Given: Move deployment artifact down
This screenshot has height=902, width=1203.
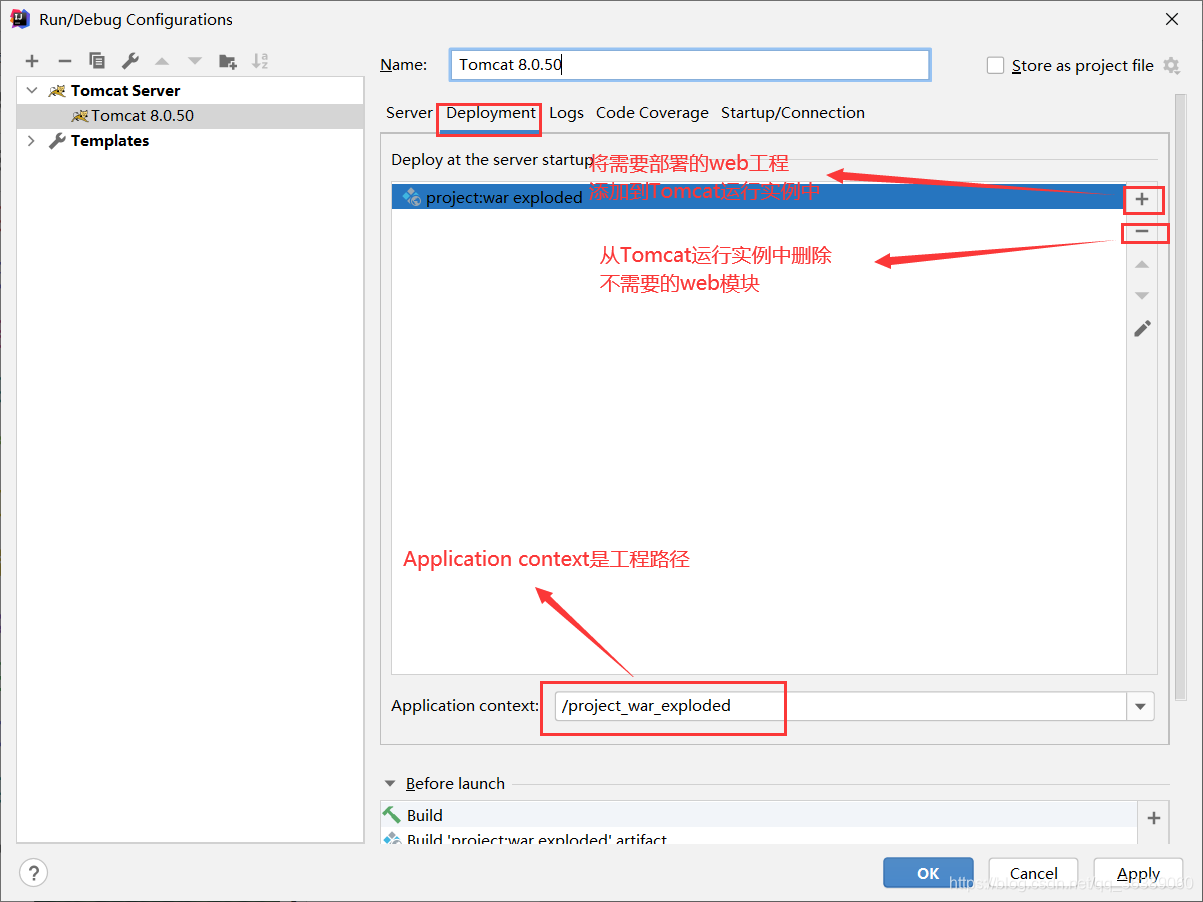Looking at the screenshot, I should click(1142, 296).
